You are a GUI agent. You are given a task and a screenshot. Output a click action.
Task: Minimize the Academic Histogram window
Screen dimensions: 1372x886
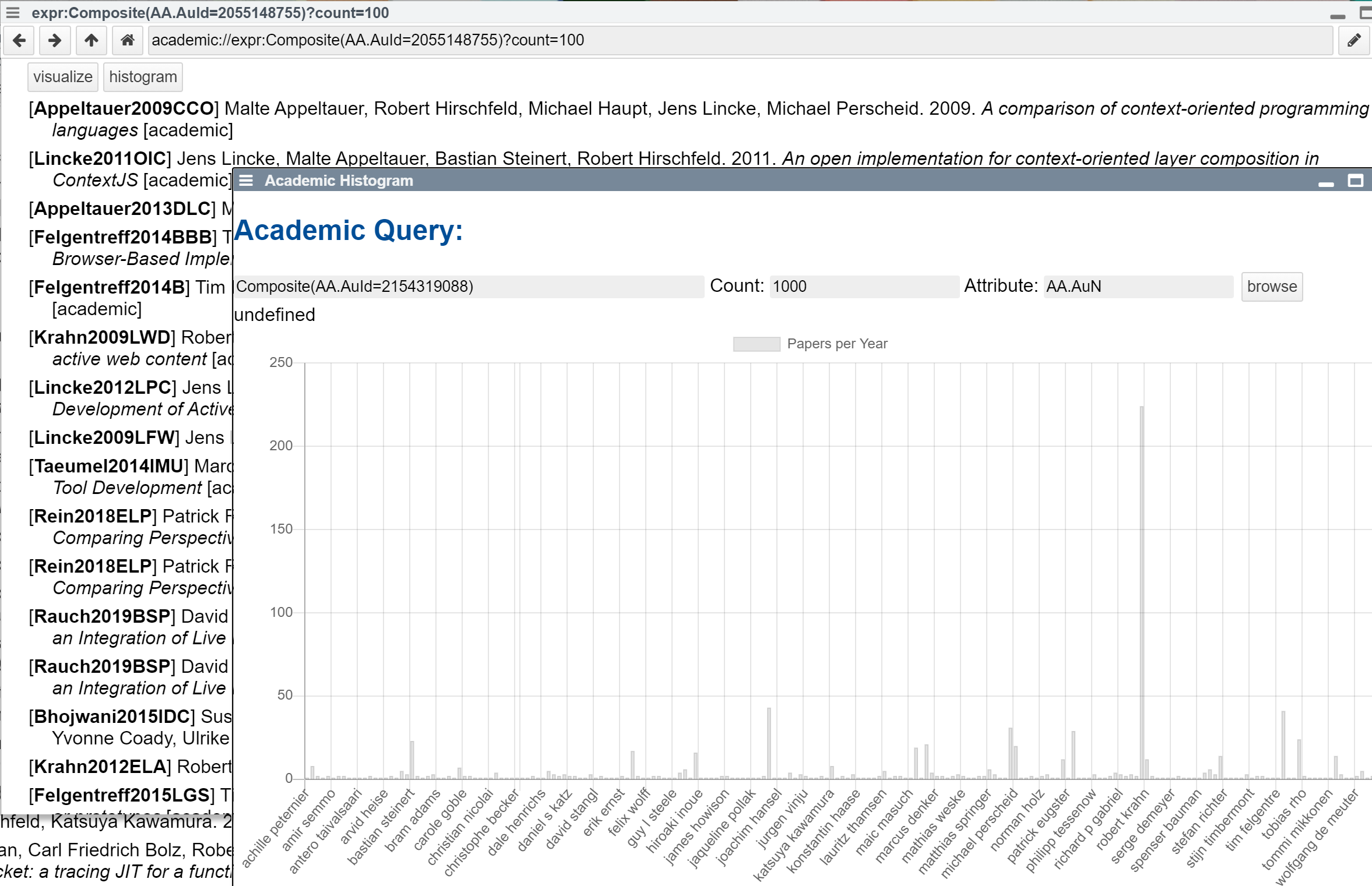[x=1325, y=183]
